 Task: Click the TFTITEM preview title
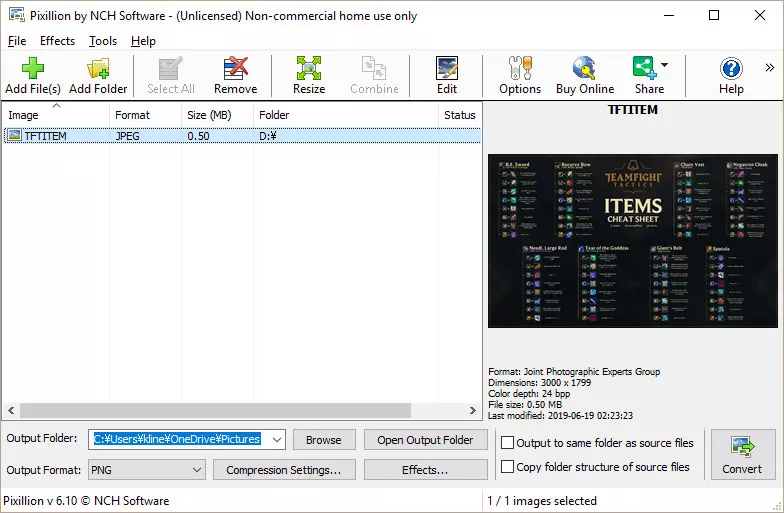(x=632, y=110)
